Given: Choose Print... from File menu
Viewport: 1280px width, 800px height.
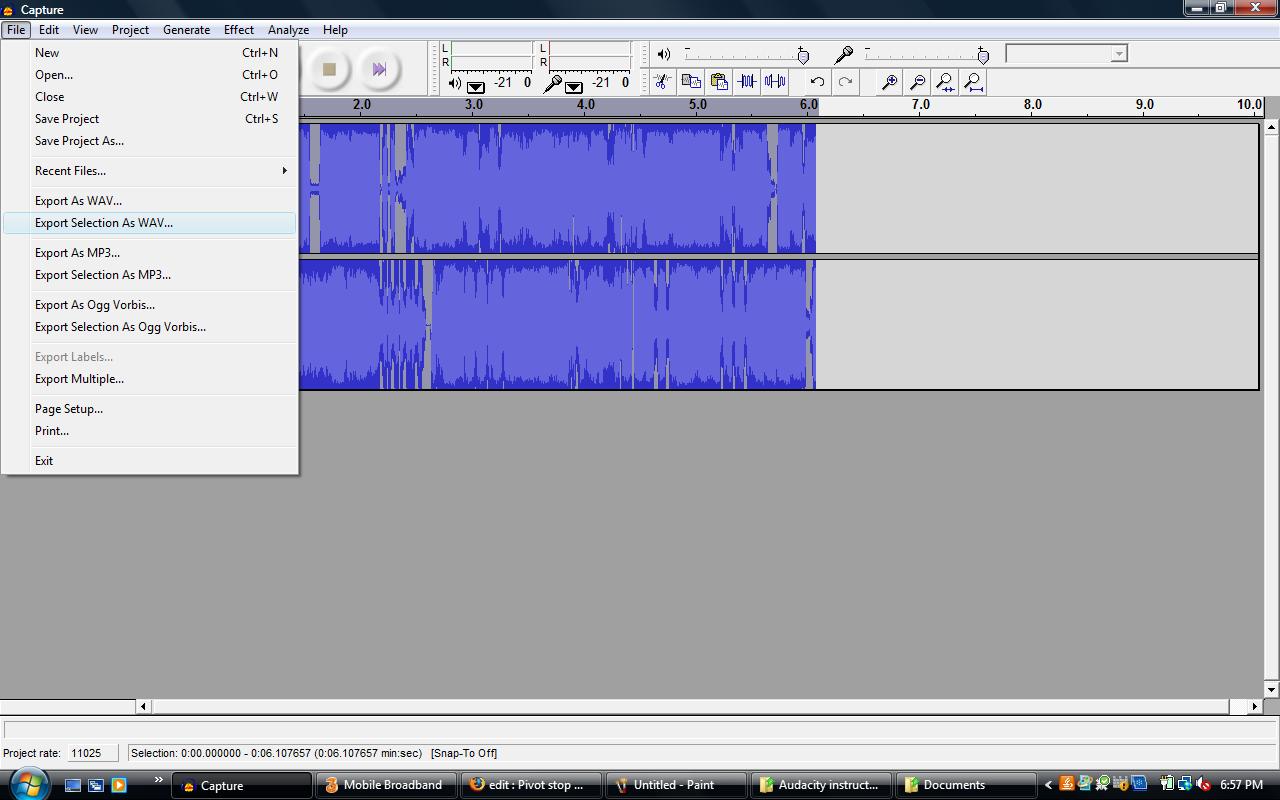Looking at the screenshot, I should click(x=149, y=431).
